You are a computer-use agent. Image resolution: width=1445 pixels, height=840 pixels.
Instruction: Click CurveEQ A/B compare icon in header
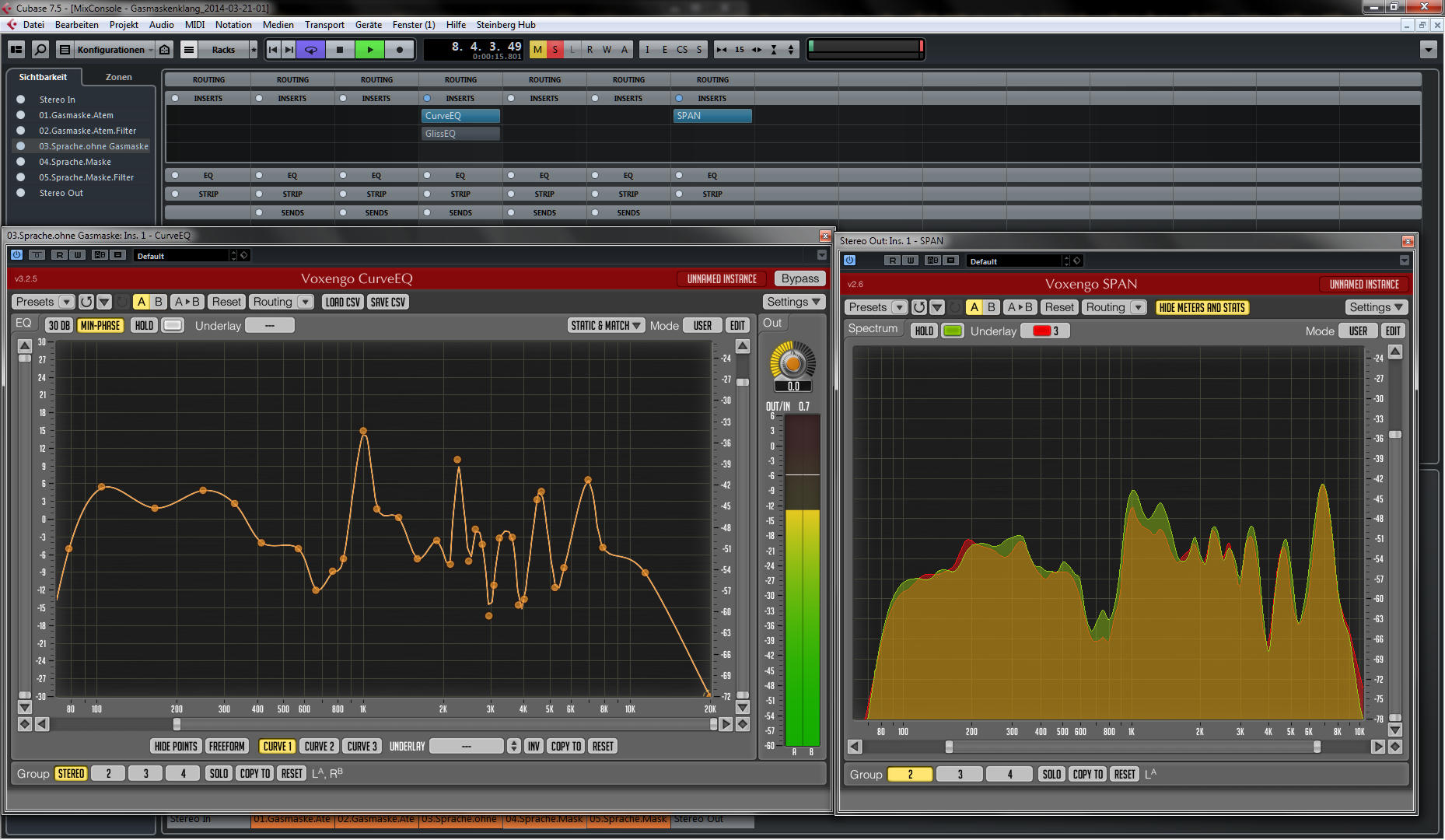coord(100,255)
